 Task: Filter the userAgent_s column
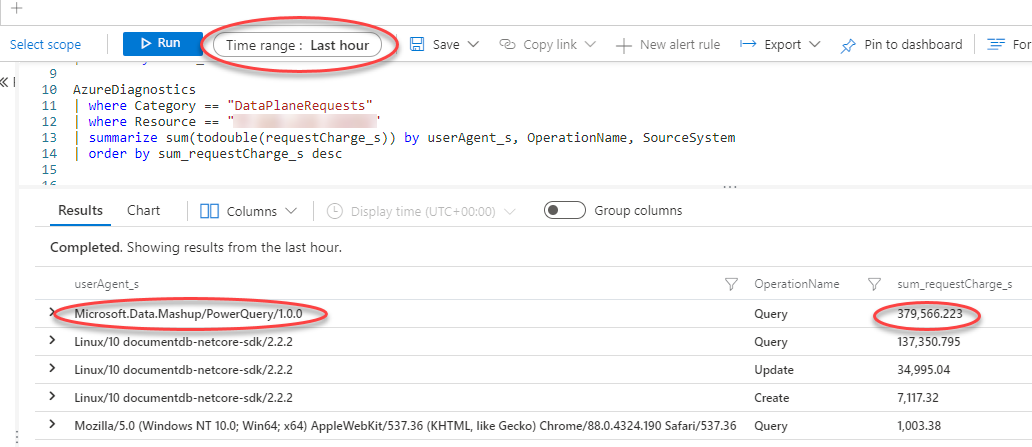click(x=731, y=284)
